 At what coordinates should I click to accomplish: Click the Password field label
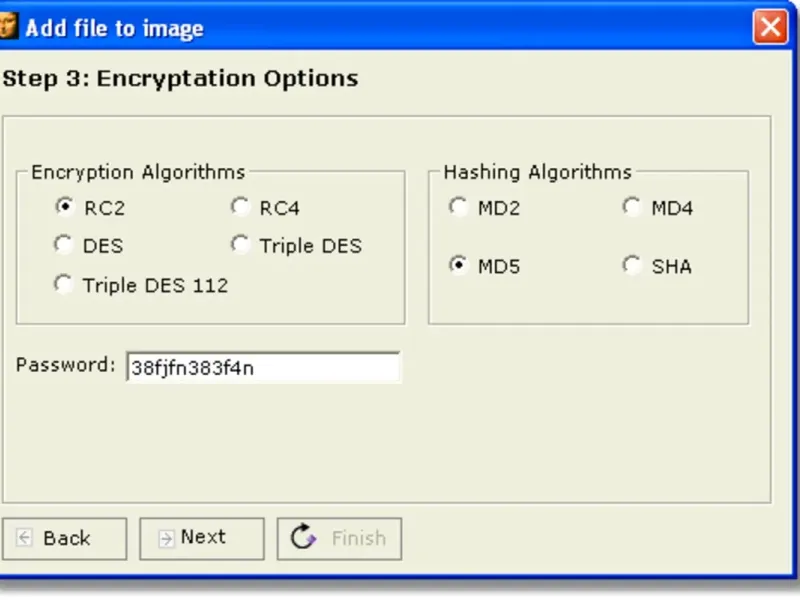(x=66, y=365)
